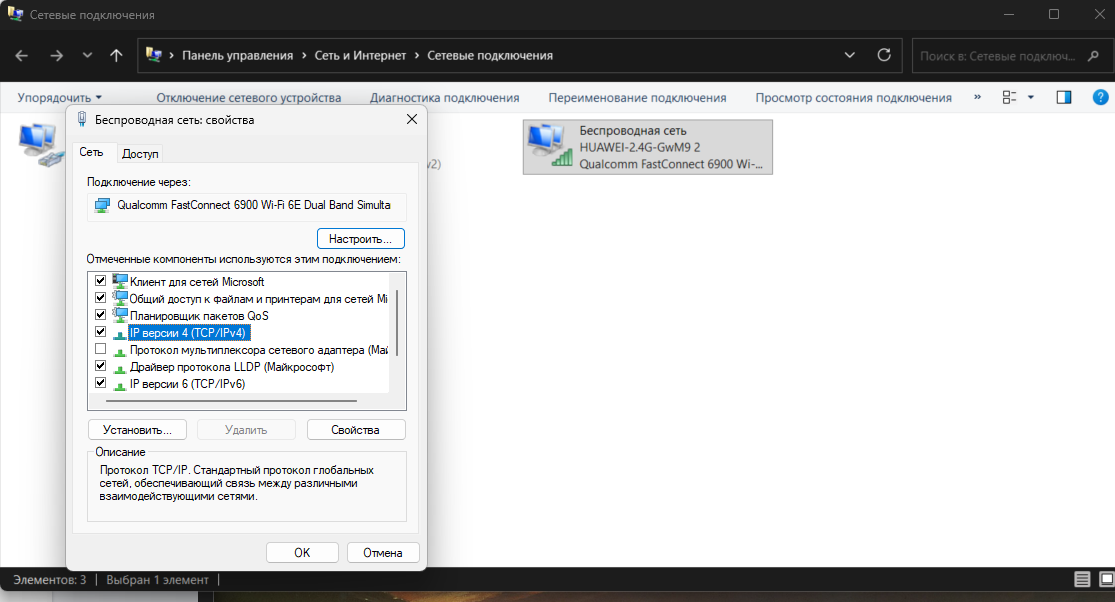The height and width of the screenshot is (602, 1115).
Task: Click the Qualcomm FastConnect adapter name field
Action: pyautogui.click(x=247, y=205)
